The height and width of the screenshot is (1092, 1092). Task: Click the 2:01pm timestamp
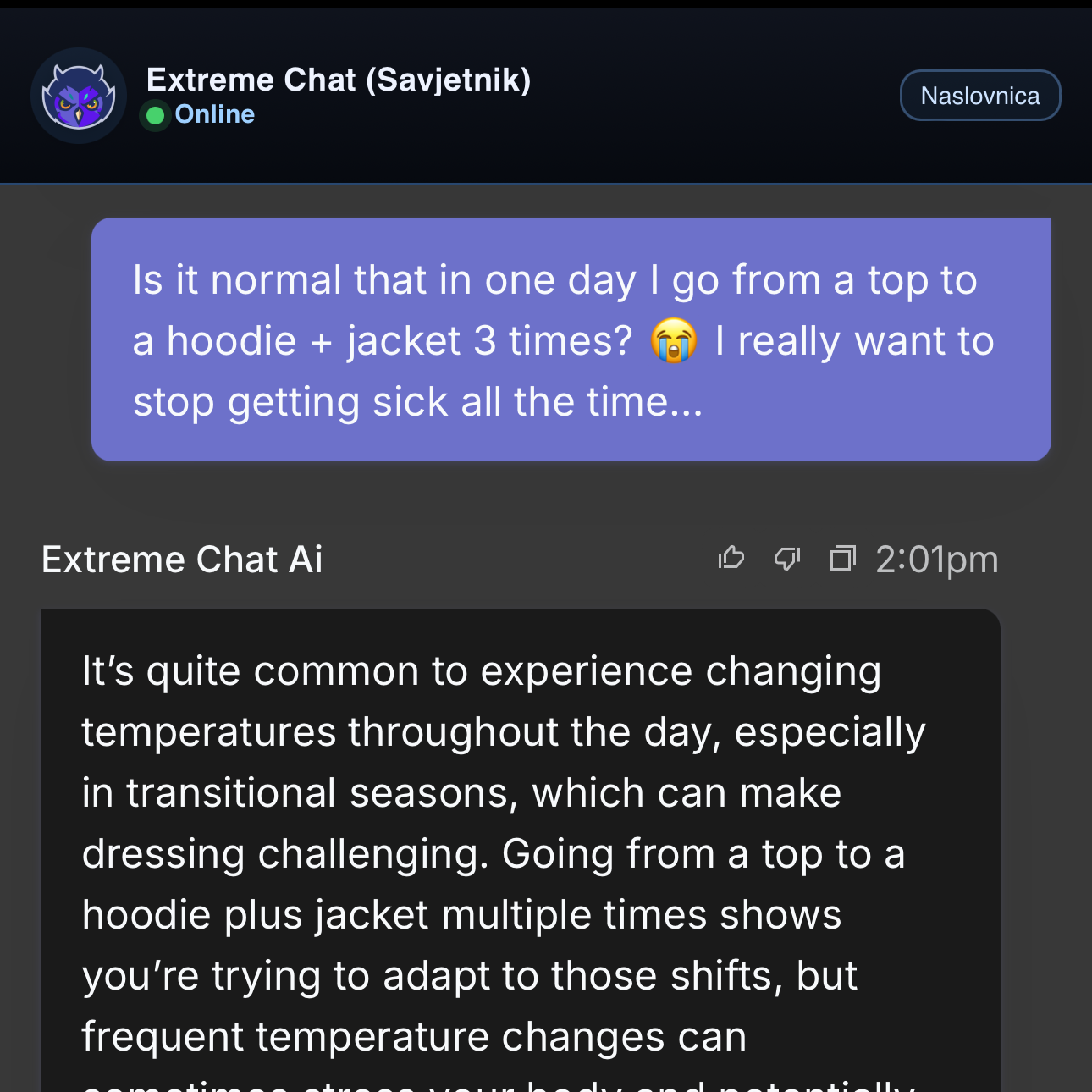[936, 560]
